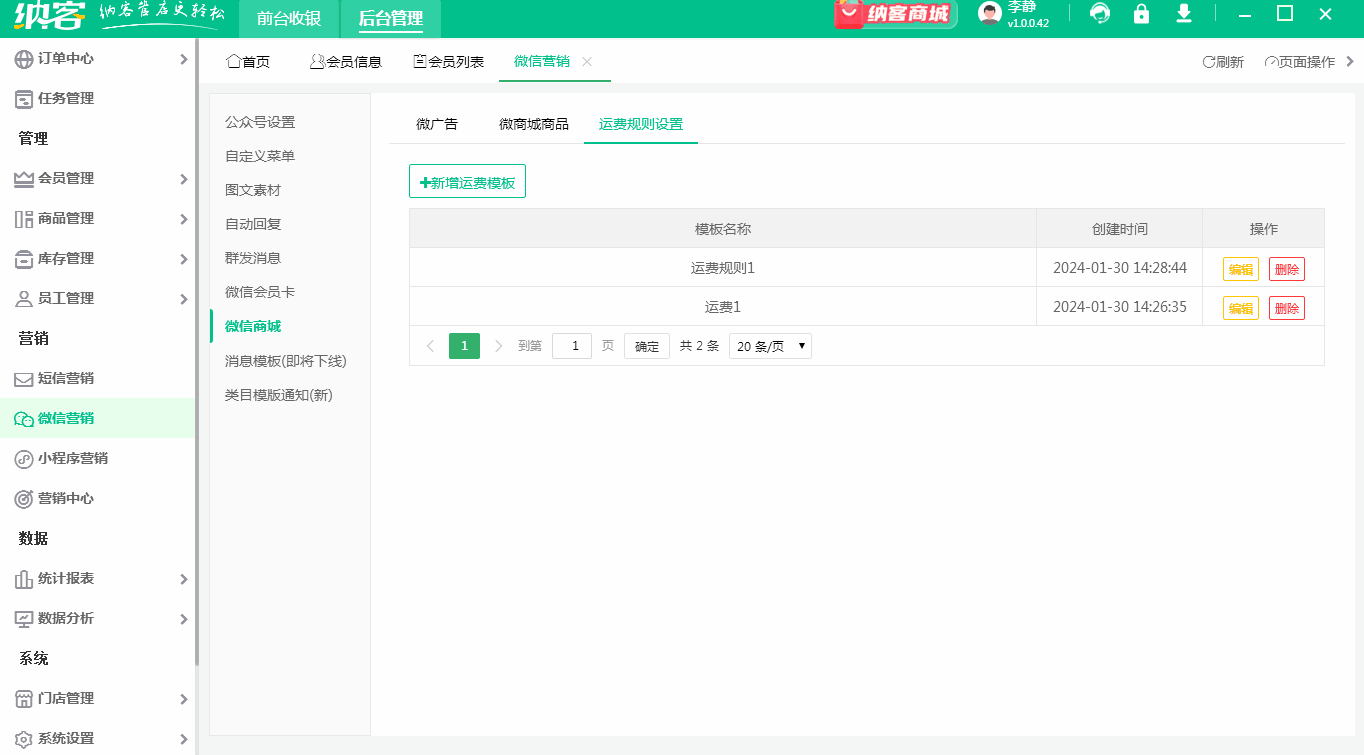Select 小程序营销 in the sidebar
The width and height of the screenshot is (1364, 755).
click(x=70, y=458)
